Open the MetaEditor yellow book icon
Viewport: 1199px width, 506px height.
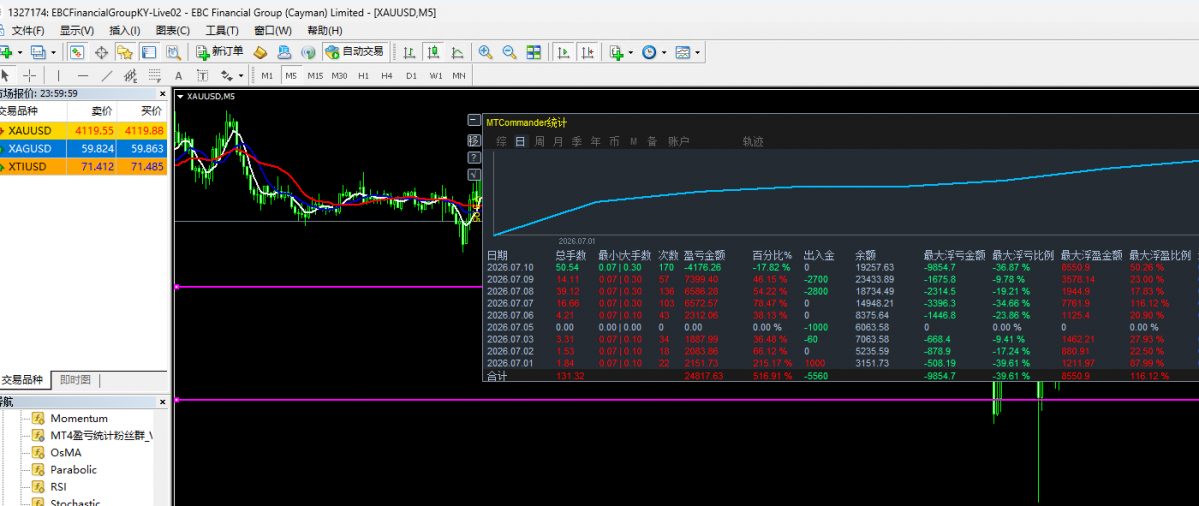(x=260, y=52)
